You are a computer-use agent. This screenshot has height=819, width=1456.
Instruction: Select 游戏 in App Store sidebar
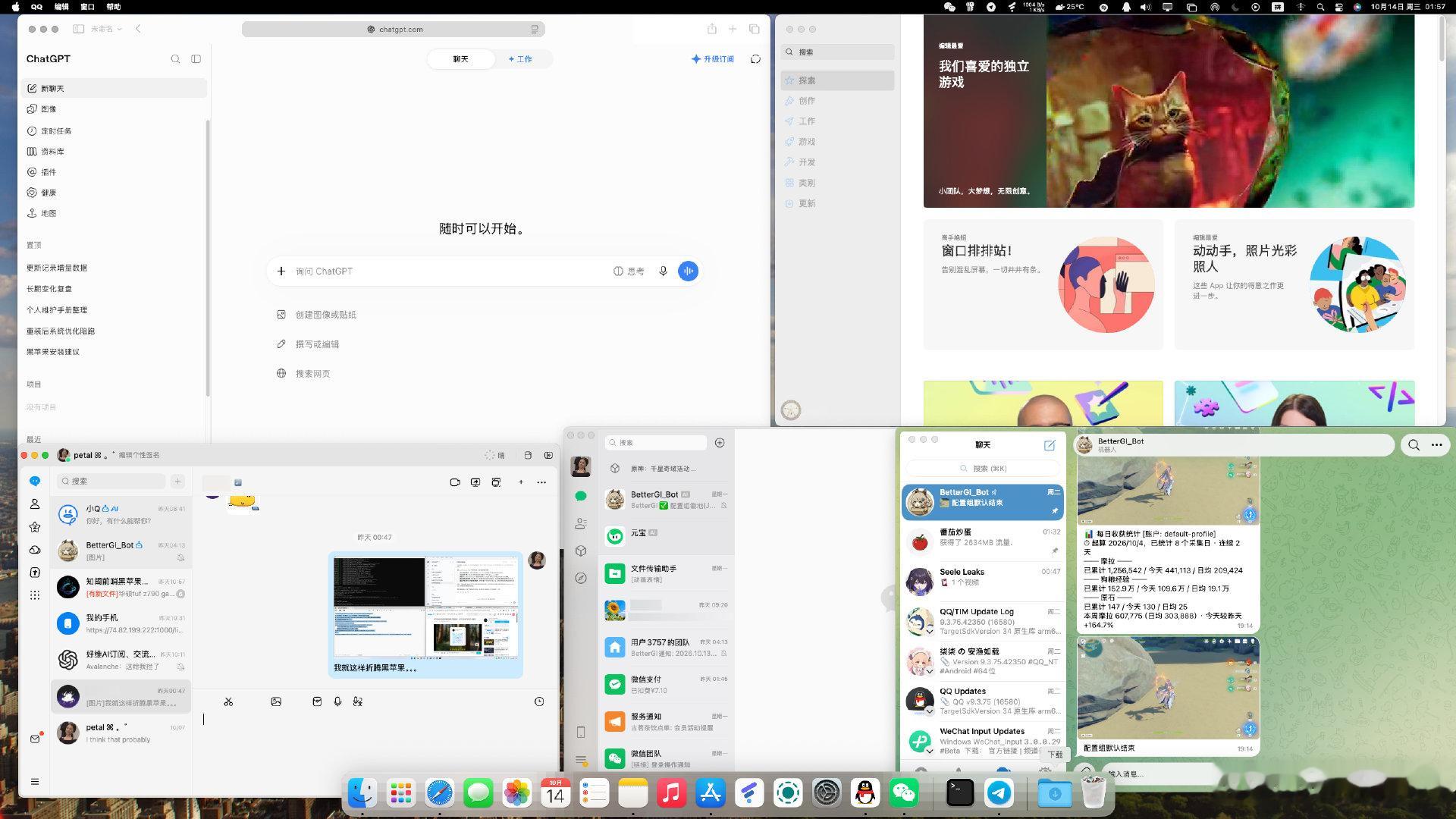[837, 142]
